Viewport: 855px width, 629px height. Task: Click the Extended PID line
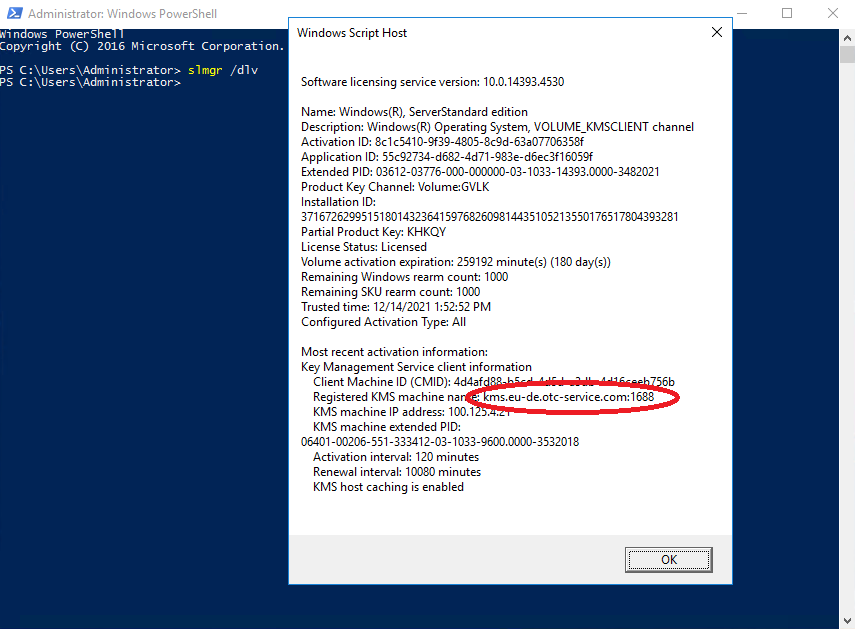click(480, 172)
